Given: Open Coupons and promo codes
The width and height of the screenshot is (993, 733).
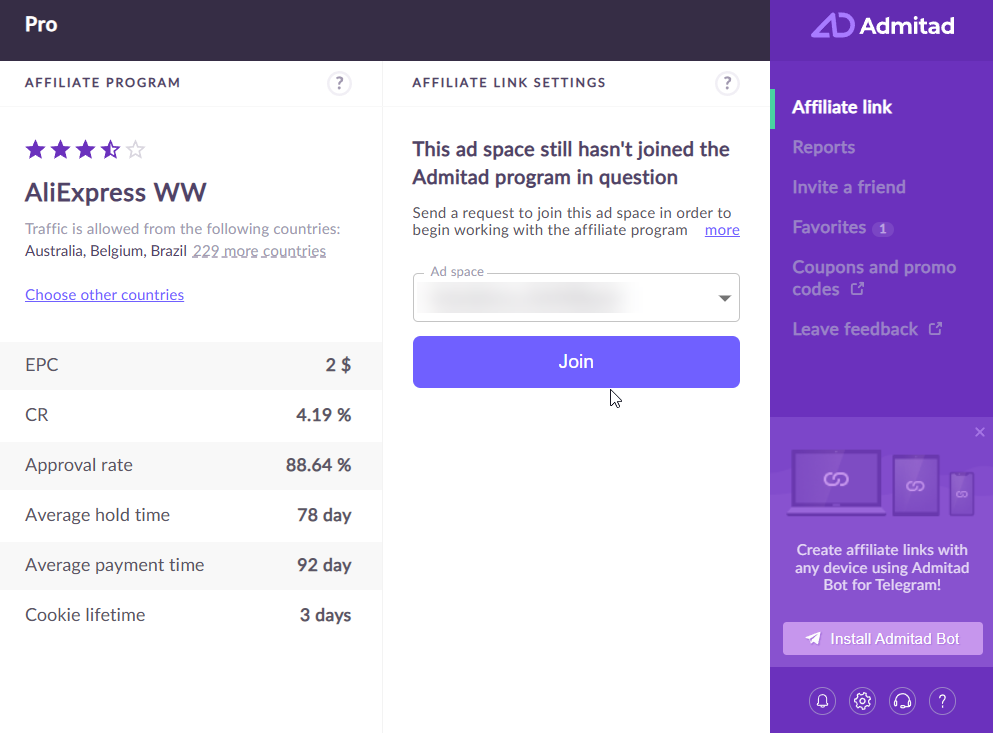Looking at the screenshot, I should click(x=874, y=278).
